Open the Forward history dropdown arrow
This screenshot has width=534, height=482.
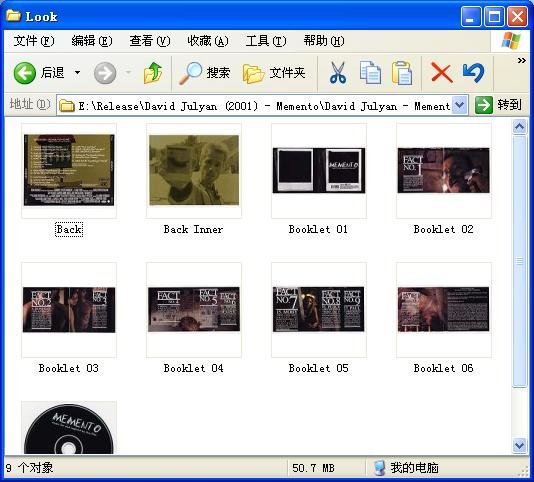coord(128,73)
